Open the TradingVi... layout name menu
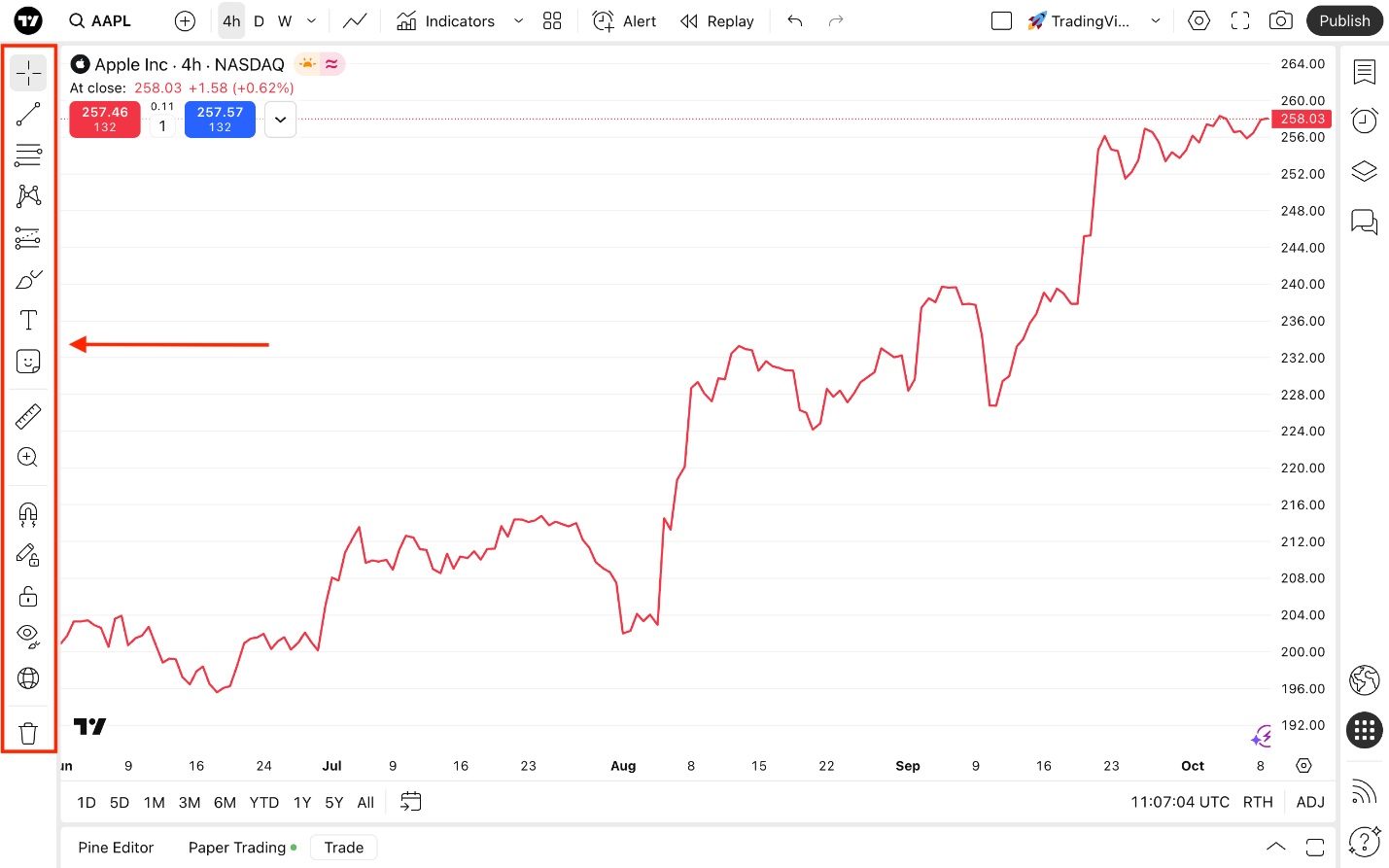 point(1079,20)
